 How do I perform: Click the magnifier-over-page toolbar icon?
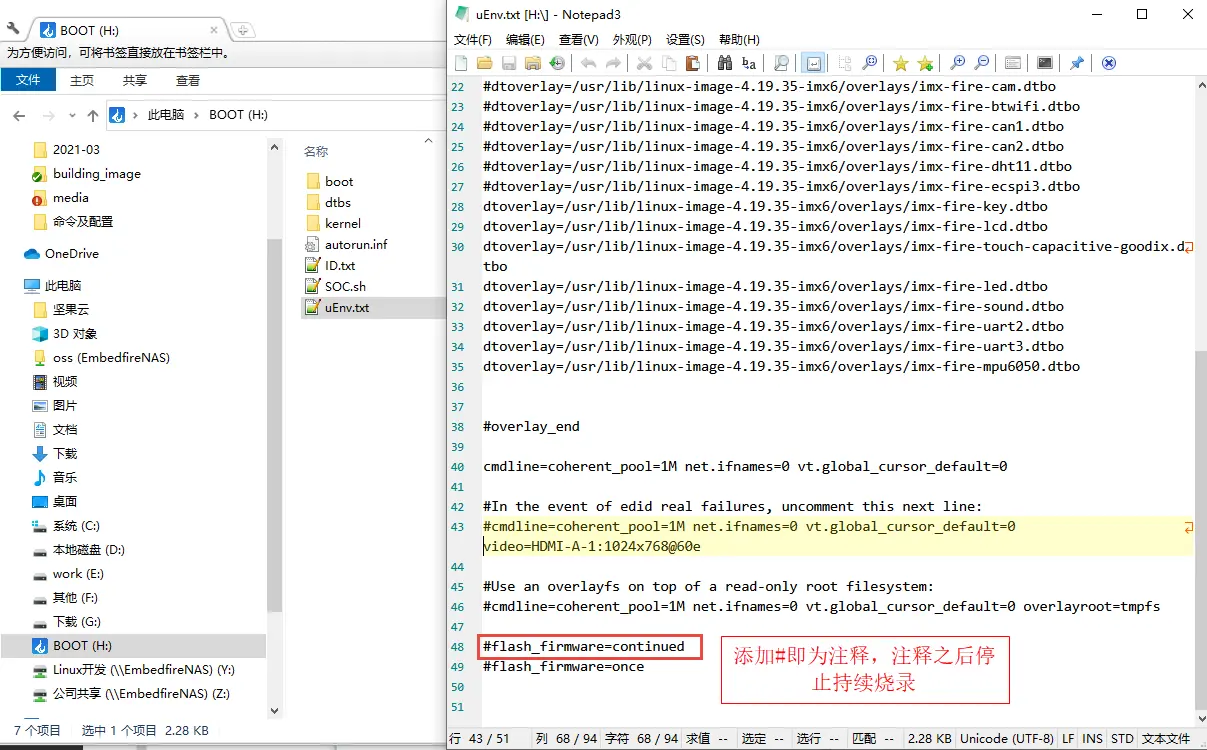coord(781,63)
